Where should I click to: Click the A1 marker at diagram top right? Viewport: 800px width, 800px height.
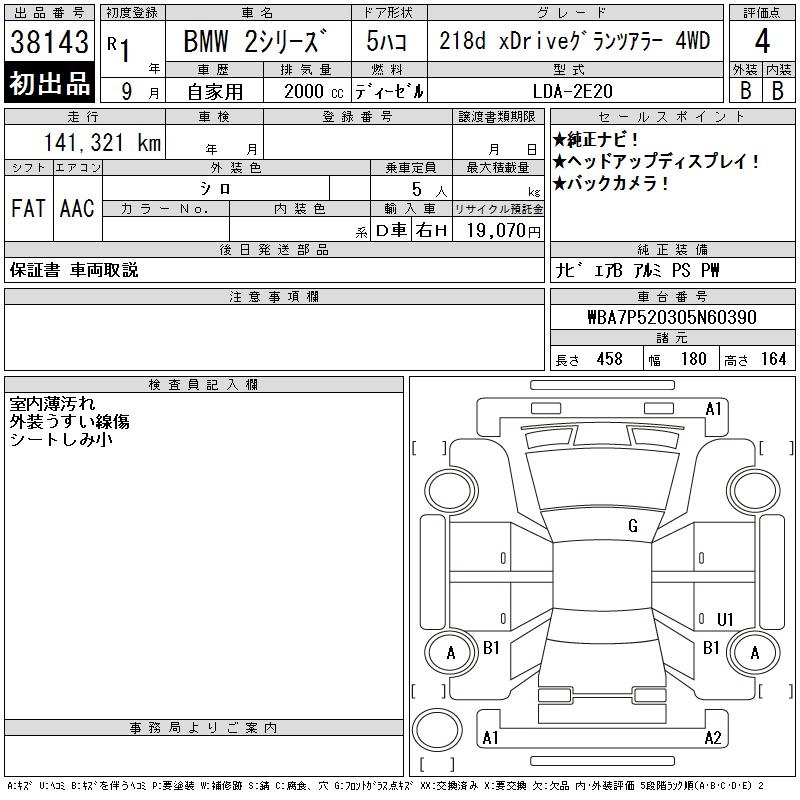pos(714,408)
